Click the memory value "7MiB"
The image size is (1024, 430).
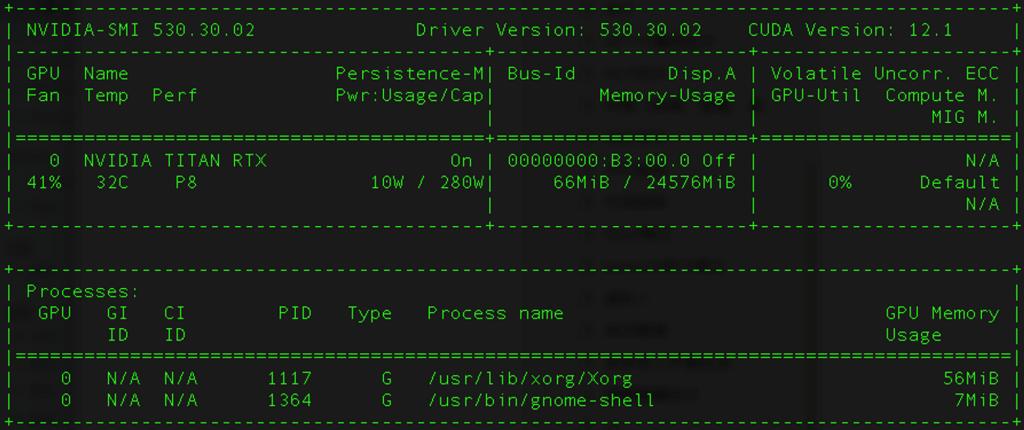(976, 400)
